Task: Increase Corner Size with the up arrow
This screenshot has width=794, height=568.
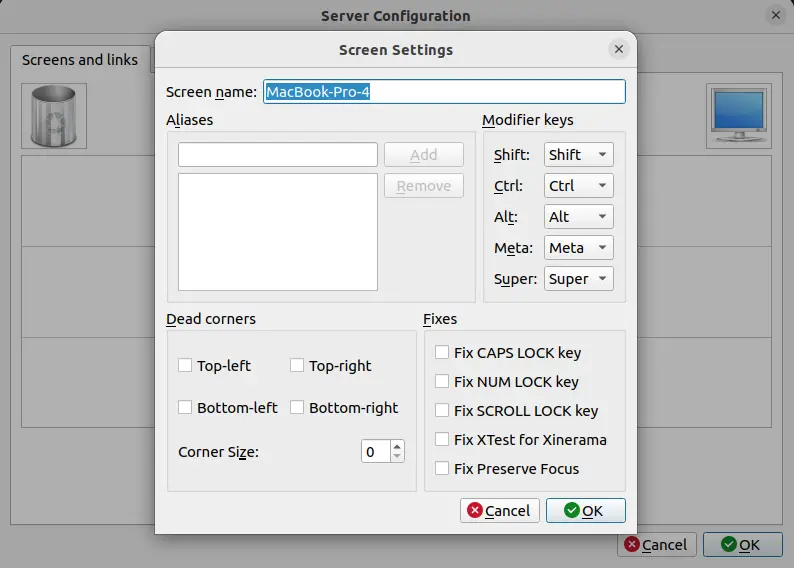Action: 397,446
